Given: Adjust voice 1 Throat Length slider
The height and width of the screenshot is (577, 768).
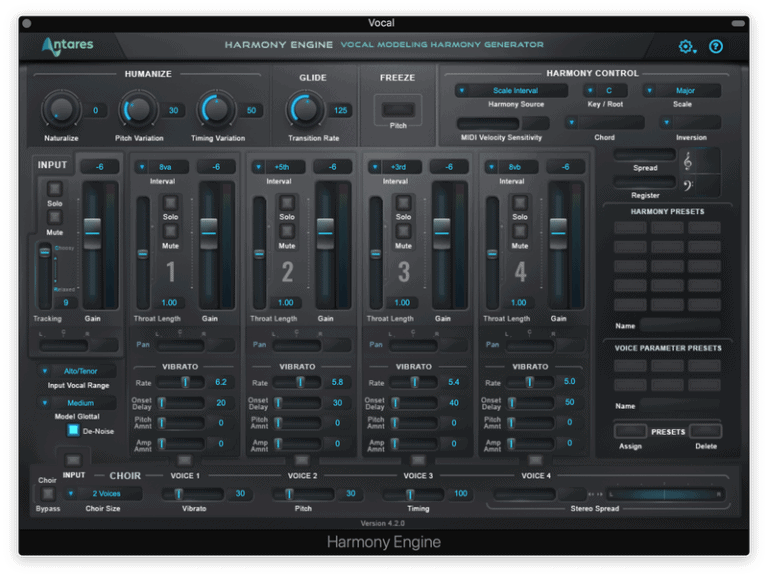Looking at the screenshot, I should tap(143, 254).
